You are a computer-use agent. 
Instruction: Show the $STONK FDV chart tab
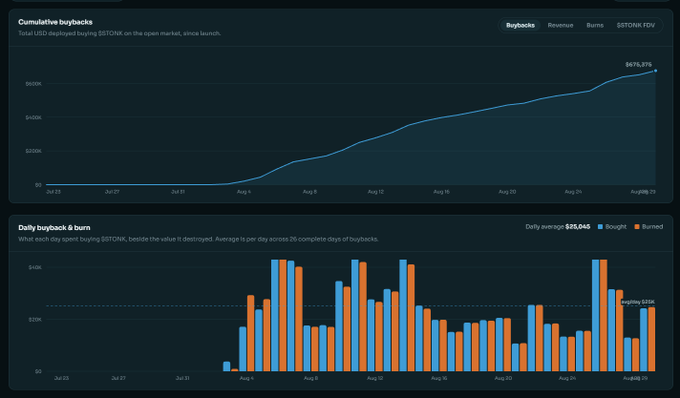pyautogui.click(x=636, y=25)
